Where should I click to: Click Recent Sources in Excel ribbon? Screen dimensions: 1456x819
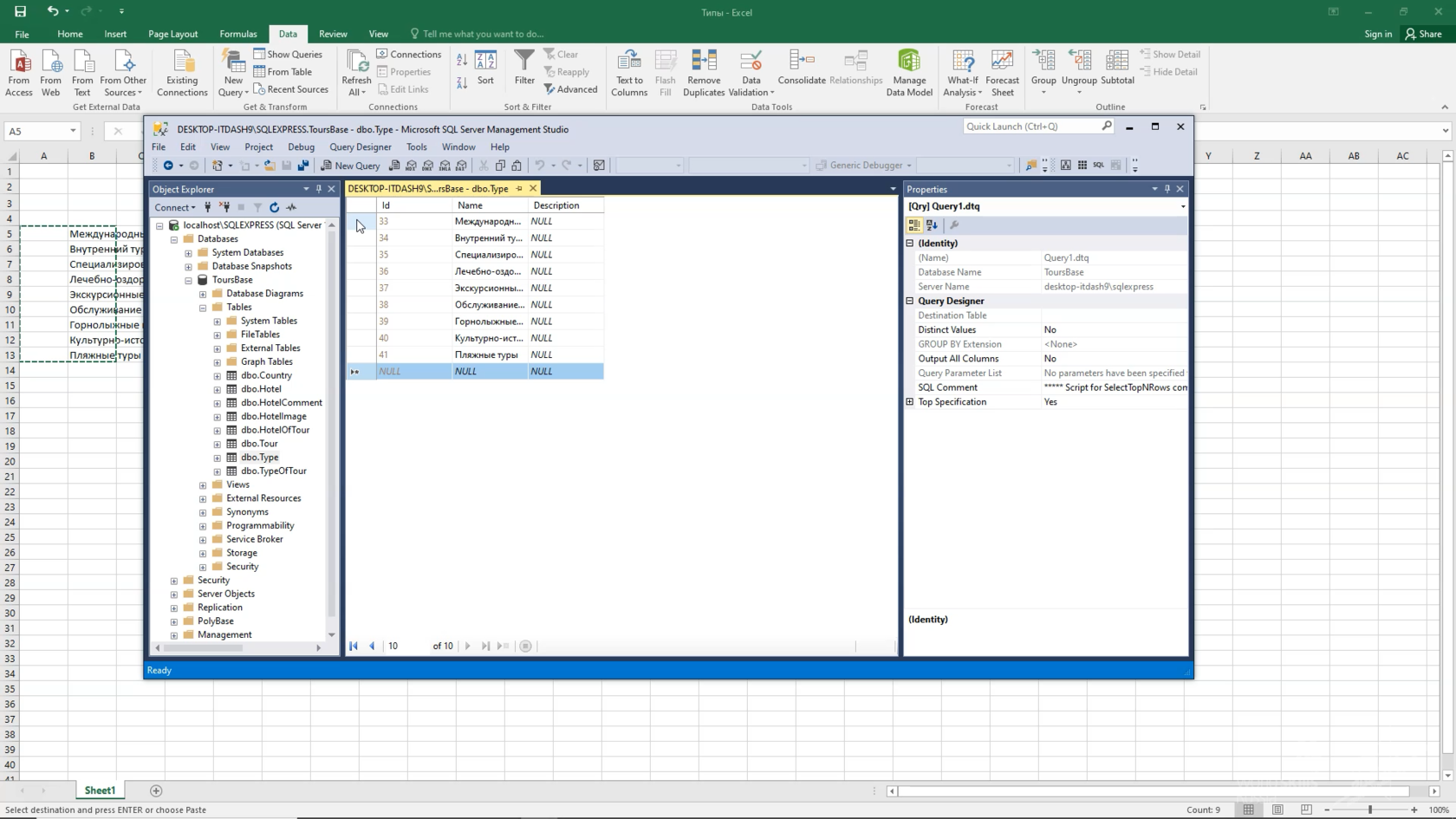[290, 89]
